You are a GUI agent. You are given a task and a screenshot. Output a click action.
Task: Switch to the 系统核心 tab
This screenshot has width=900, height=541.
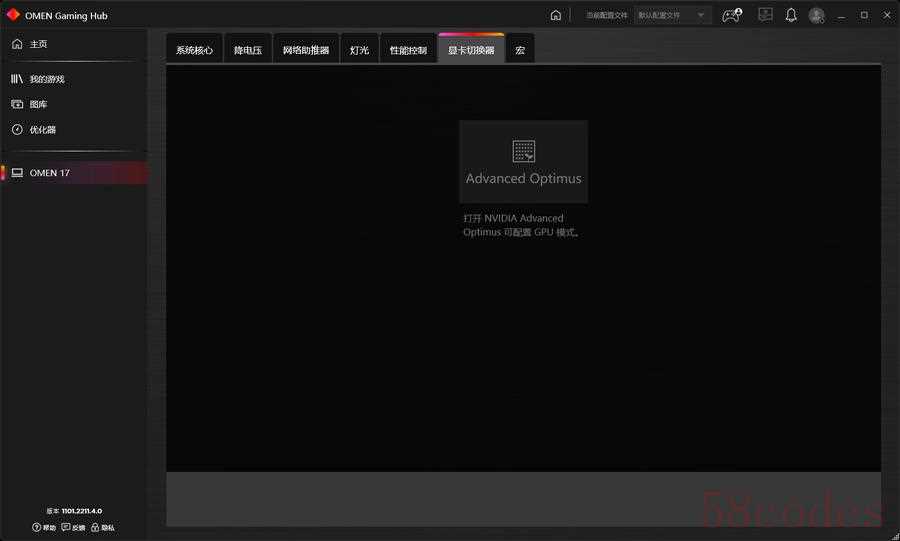pyautogui.click(x=194, y=50)
